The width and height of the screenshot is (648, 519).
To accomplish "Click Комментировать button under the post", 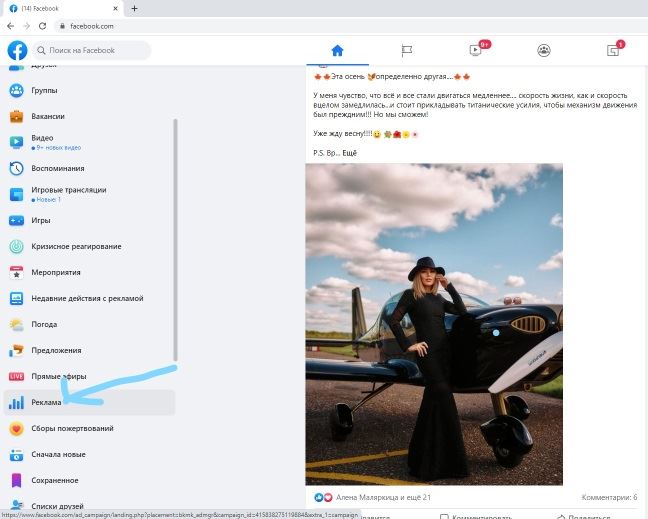I will click(476, 517).
